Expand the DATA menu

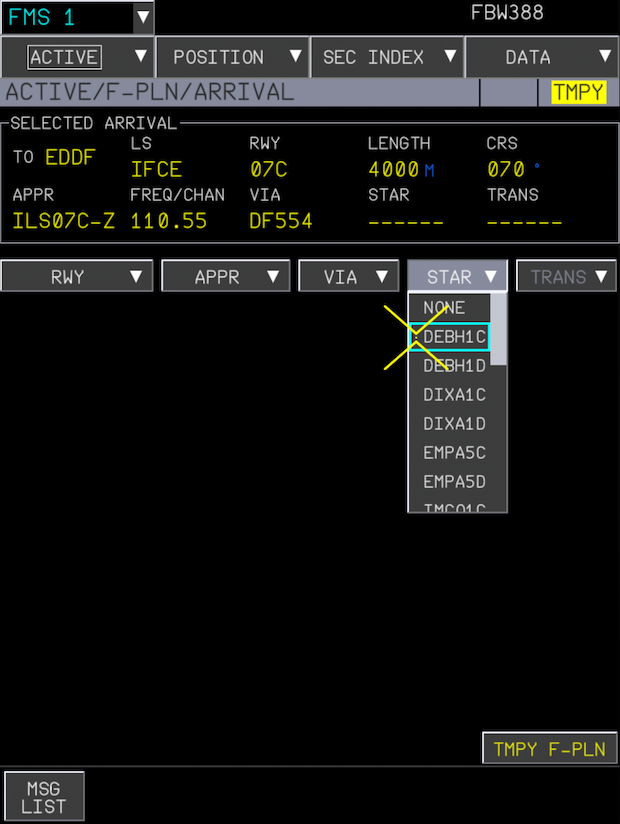pyautogui.click(x=541, y=57)
